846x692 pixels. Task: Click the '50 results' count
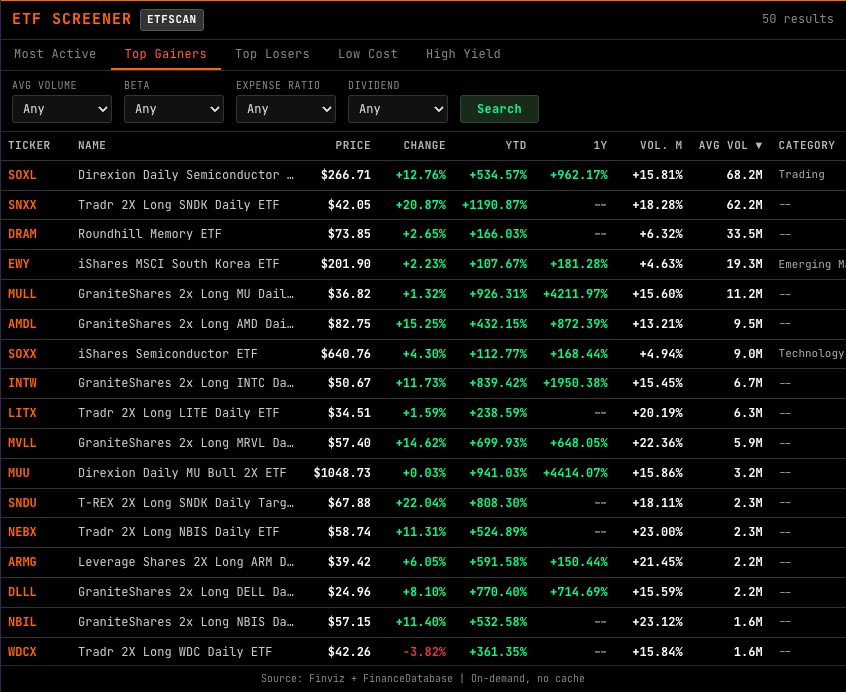coord(797,19)
